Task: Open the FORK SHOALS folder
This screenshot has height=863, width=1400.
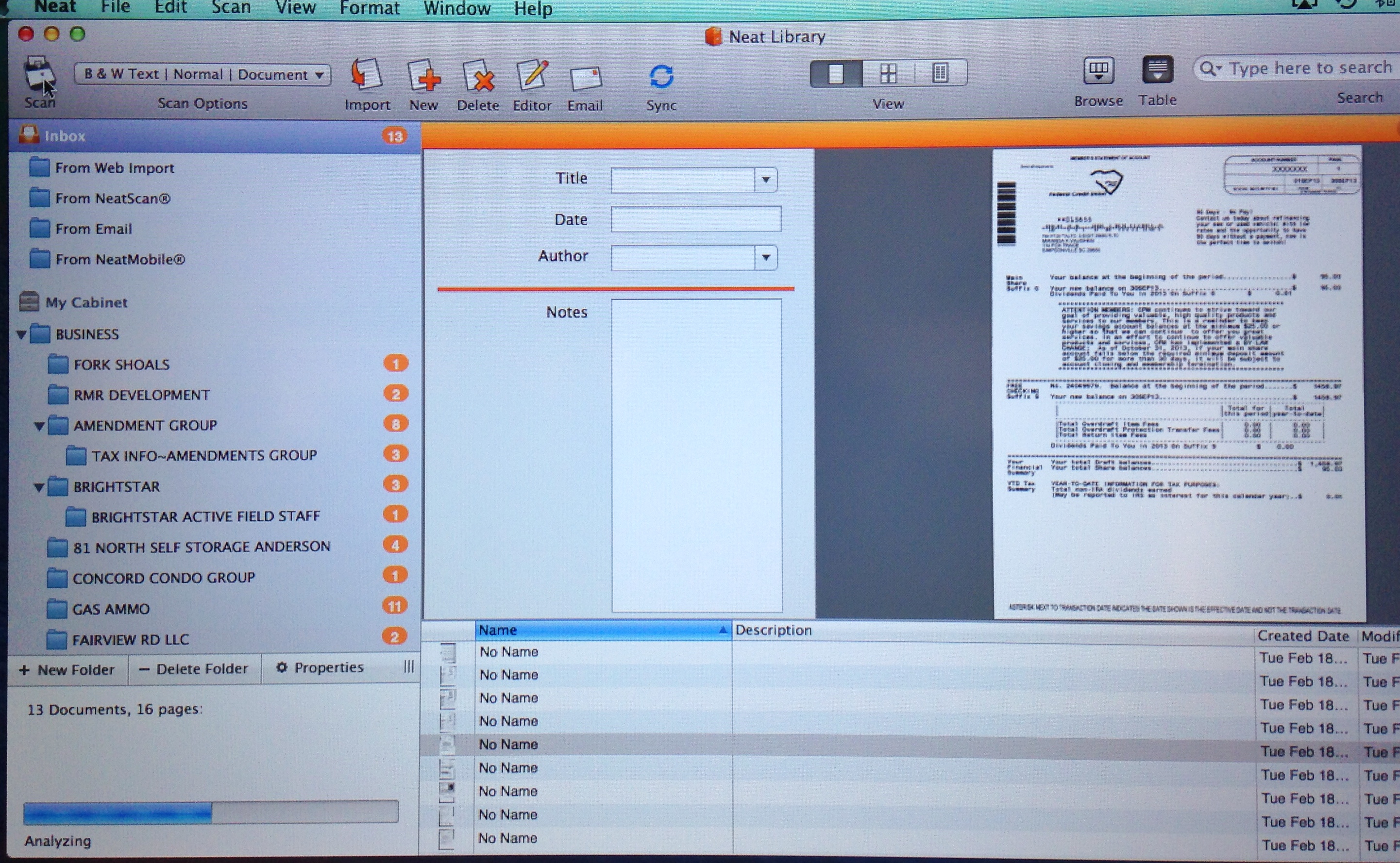Action: 109,364
